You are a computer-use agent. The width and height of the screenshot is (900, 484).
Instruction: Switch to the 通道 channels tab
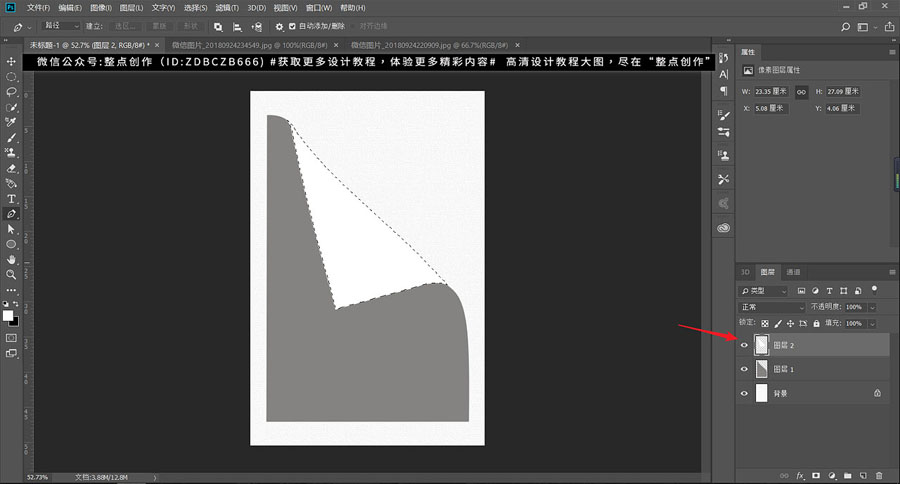[x=793, y=272]
